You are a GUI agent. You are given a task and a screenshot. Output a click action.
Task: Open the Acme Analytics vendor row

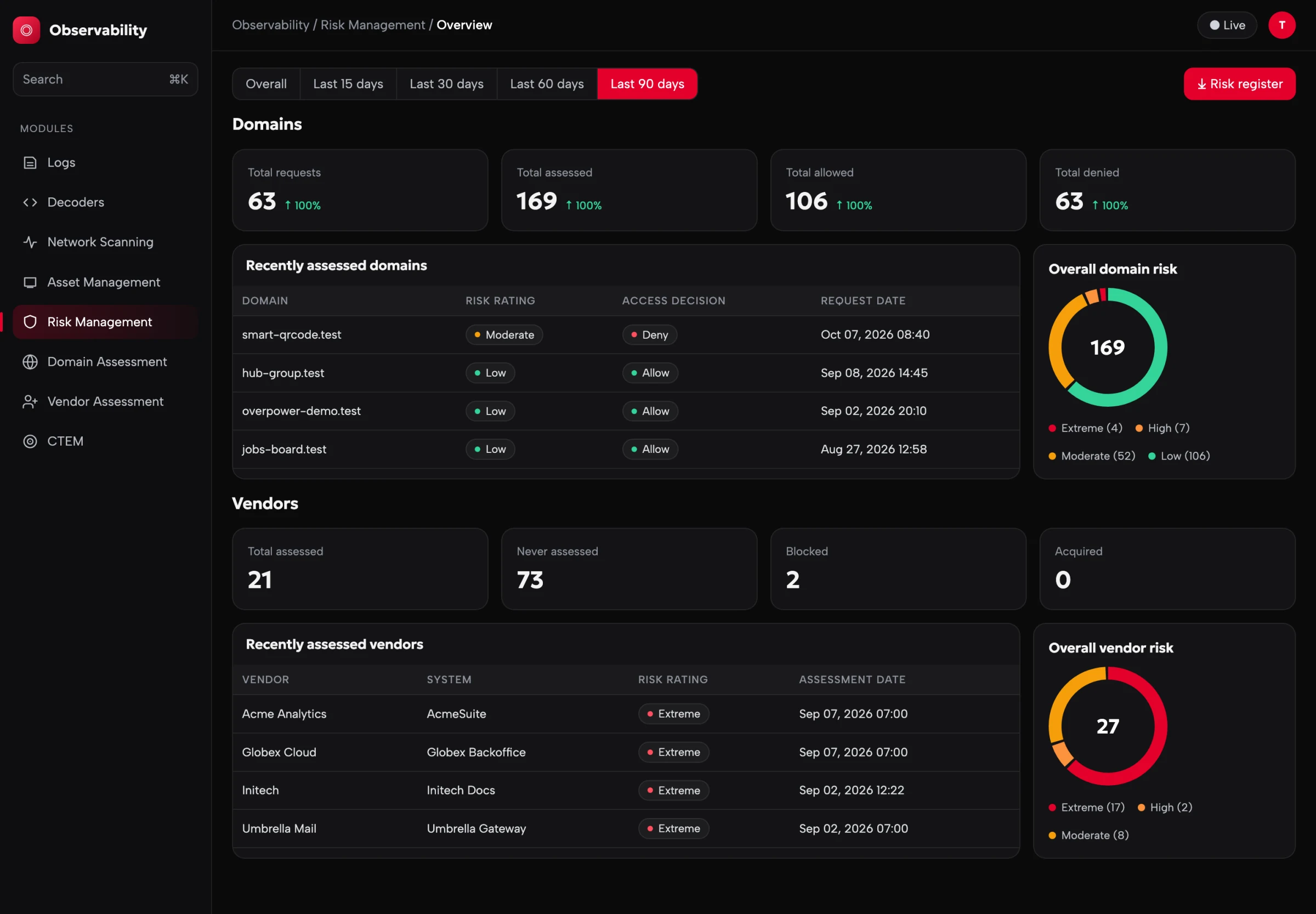click(625, 713)
